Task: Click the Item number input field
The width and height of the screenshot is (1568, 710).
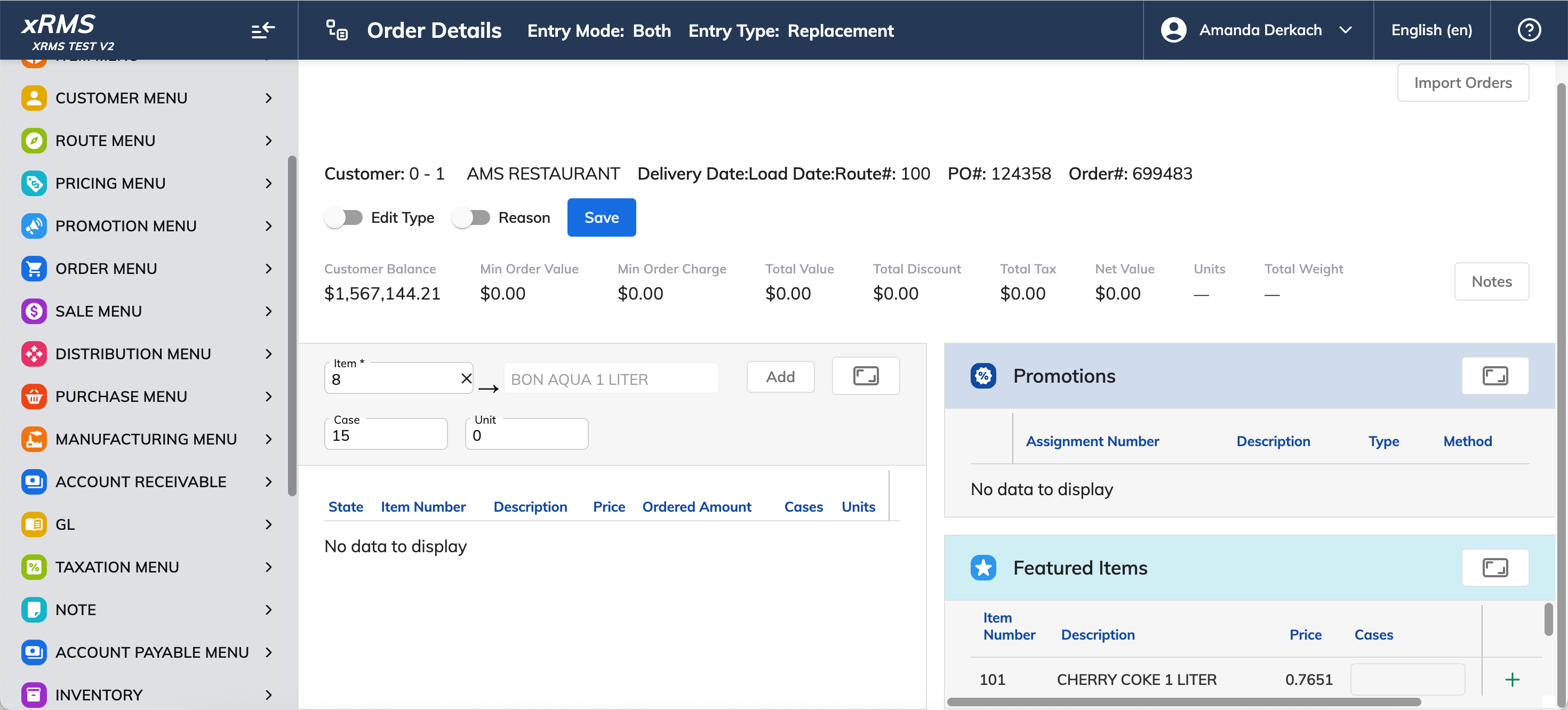Action: (x=394, y=379)
